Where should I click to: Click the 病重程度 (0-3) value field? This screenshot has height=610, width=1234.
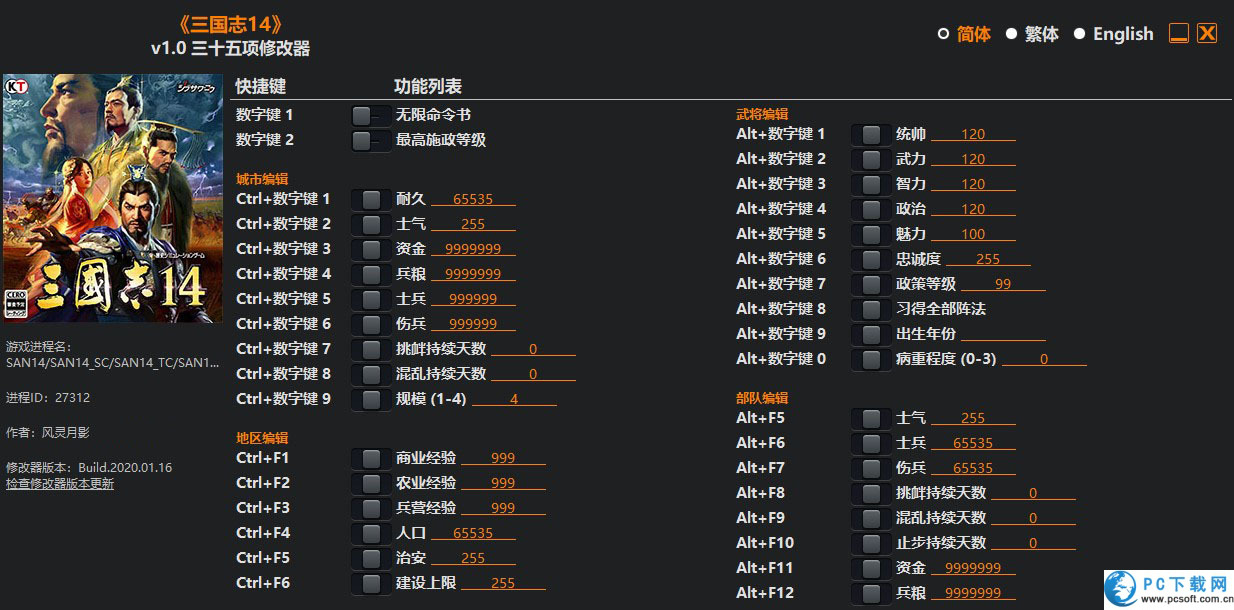pos(1044,359)
